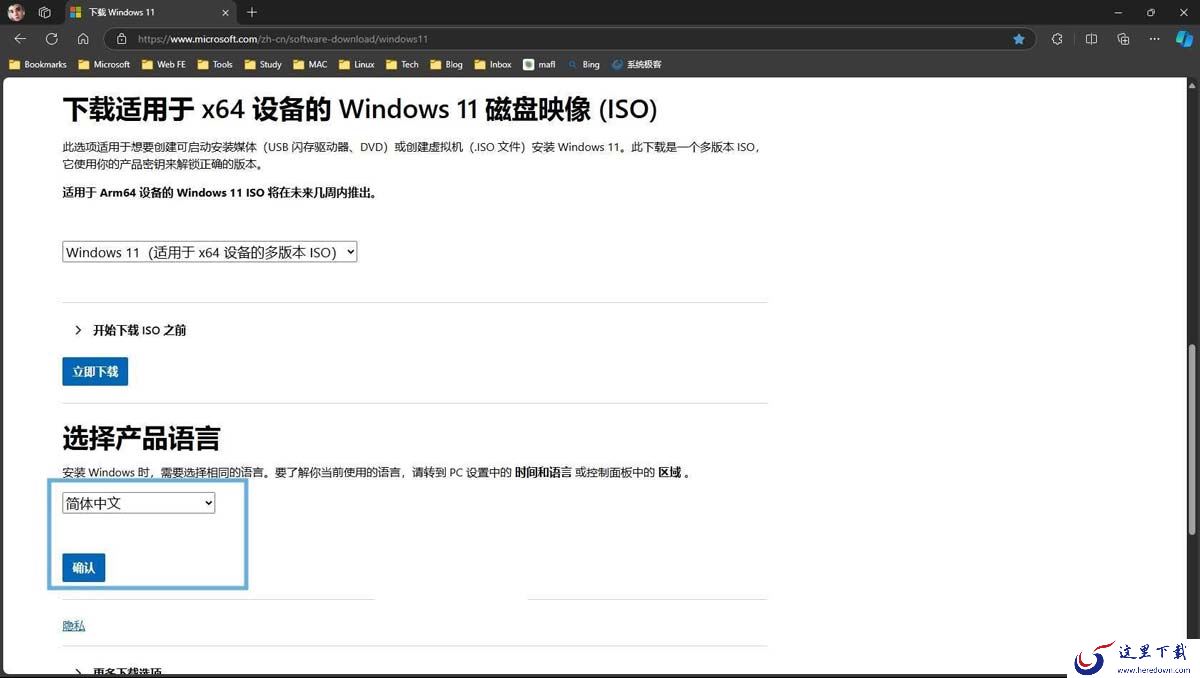The width and height of the screenshot is (1200, 678).
Task: Open the Edge profile avatar
Action: click(16, 12)
